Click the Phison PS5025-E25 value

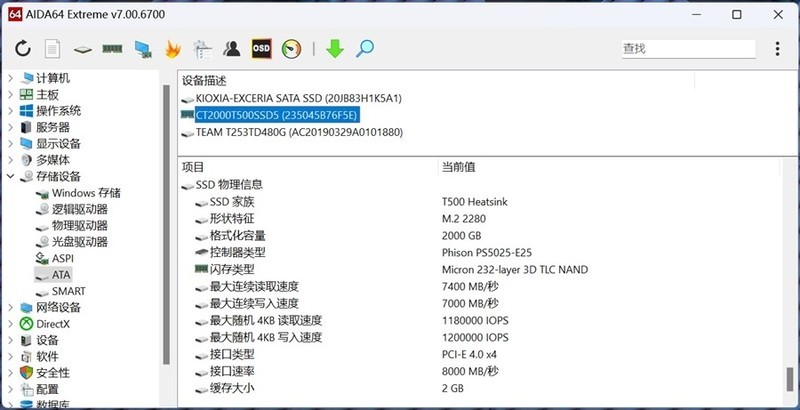coord(487,252)
